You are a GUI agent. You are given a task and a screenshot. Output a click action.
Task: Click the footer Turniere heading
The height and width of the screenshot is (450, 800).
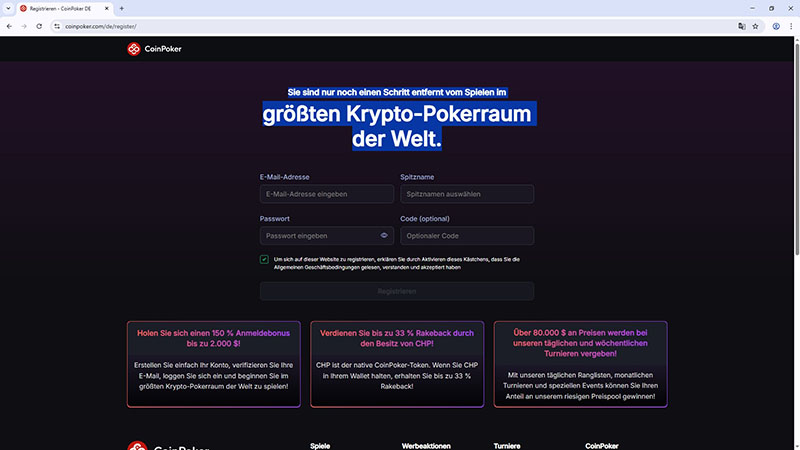point(507,446)
